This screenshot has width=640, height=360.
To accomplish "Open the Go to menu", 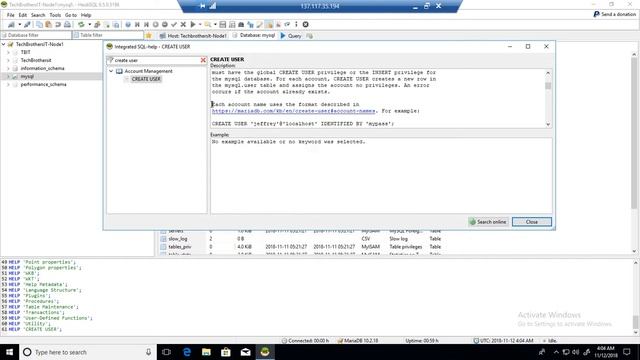I will [71, 15].
